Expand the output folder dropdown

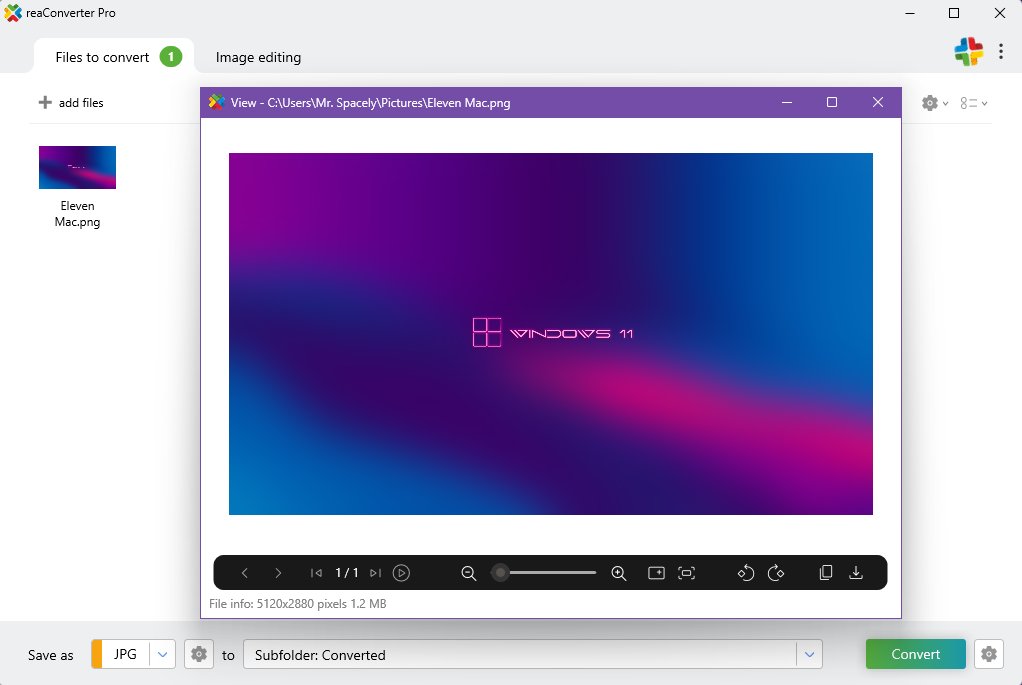[809, 654]
